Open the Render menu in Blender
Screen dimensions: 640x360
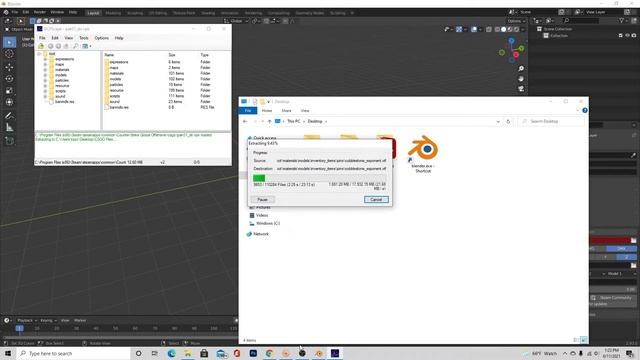point(40,12)
